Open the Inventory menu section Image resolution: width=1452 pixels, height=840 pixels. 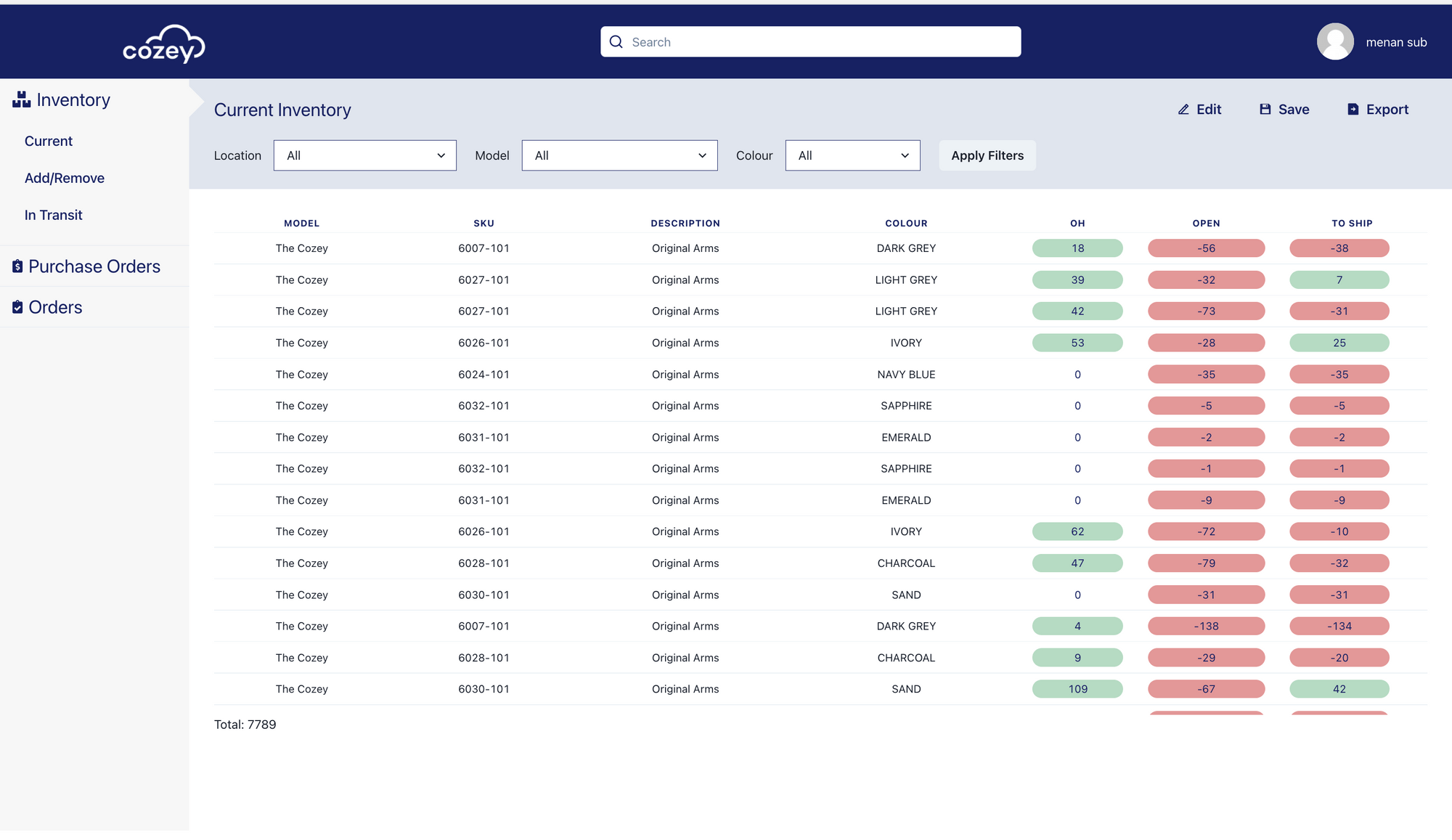73,99
